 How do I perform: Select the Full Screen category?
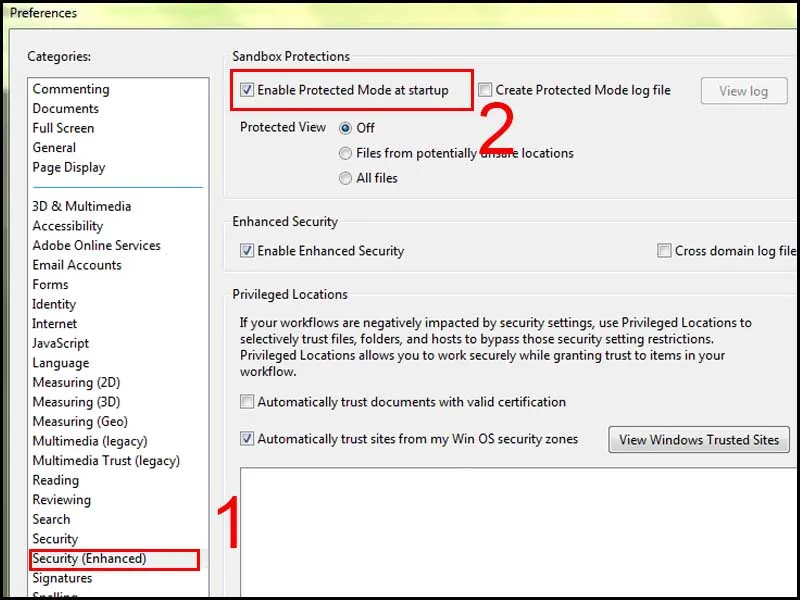(62, 128)
